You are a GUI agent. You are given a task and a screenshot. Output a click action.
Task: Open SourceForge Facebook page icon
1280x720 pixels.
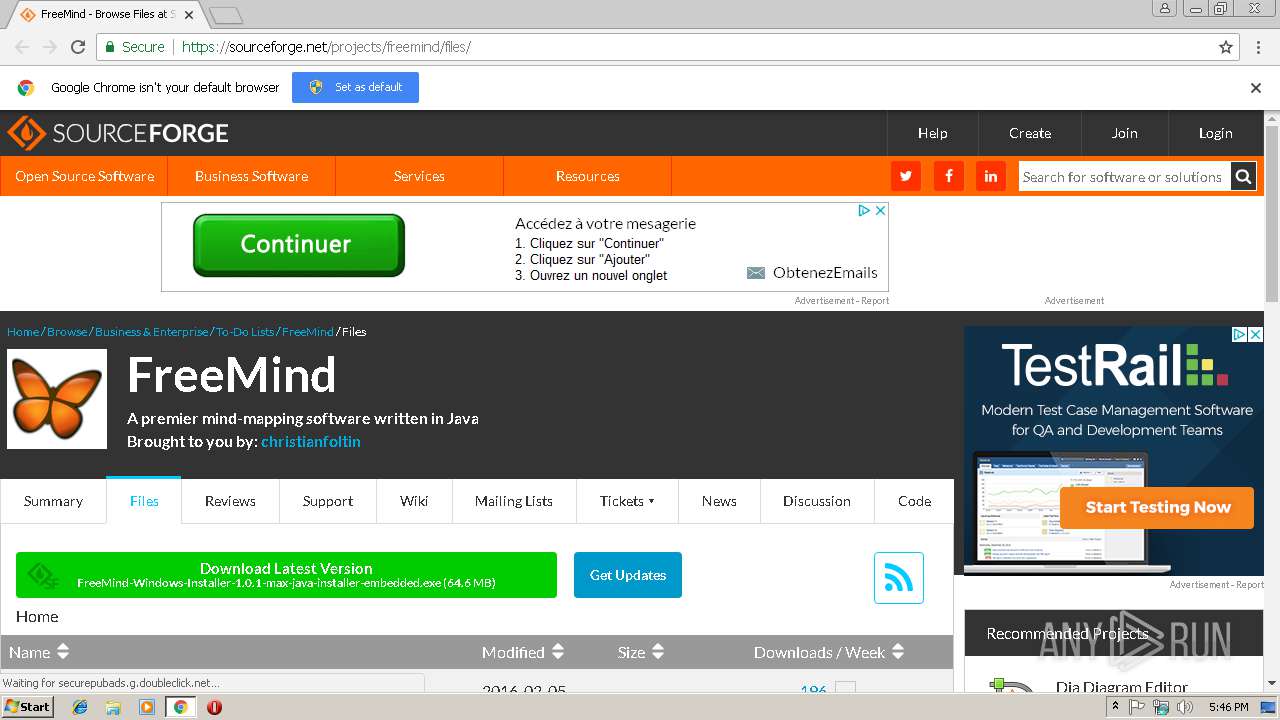[948, 176]
